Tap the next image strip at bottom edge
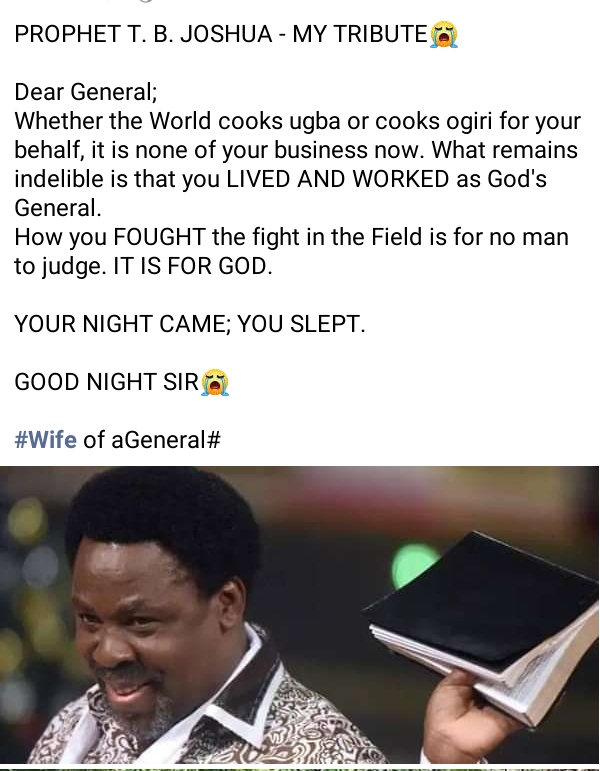The width and height of the screenshot is (600, 771). [300, 768]
